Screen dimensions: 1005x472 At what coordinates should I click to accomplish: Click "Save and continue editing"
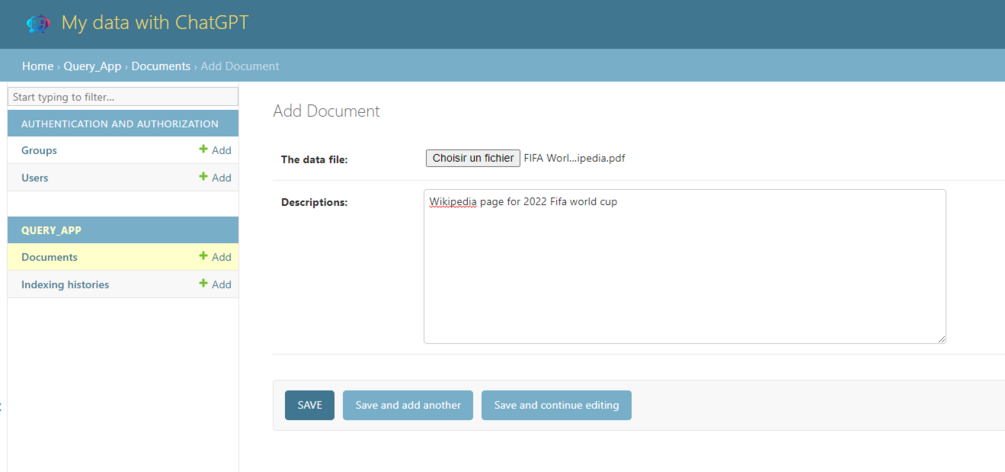[x=556, y=405]
